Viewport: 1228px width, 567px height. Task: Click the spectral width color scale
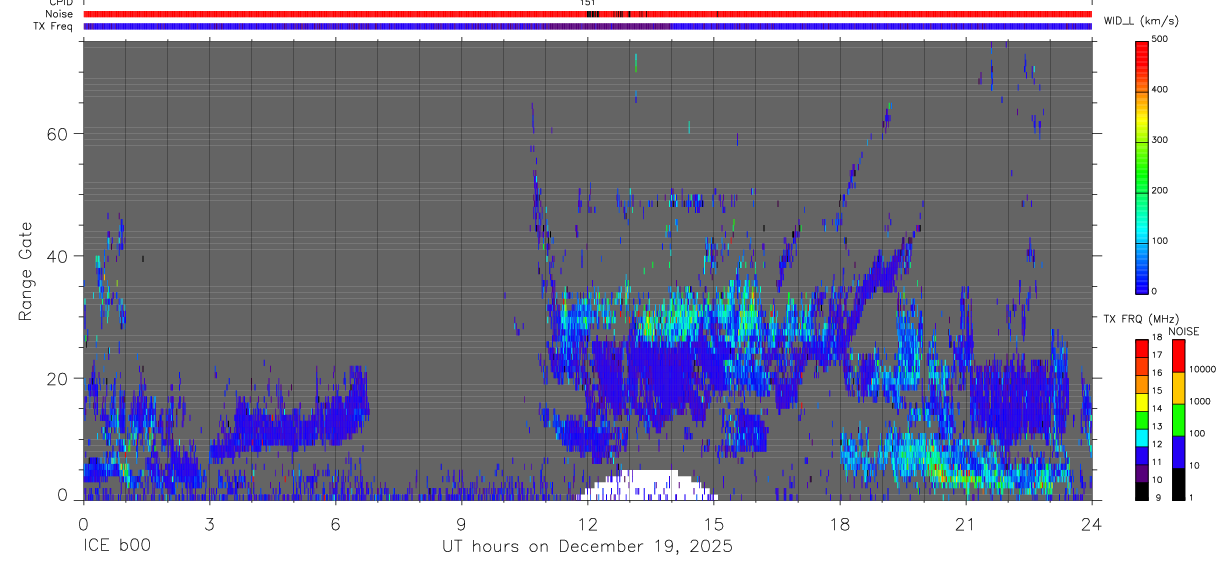coord(1142,166)
